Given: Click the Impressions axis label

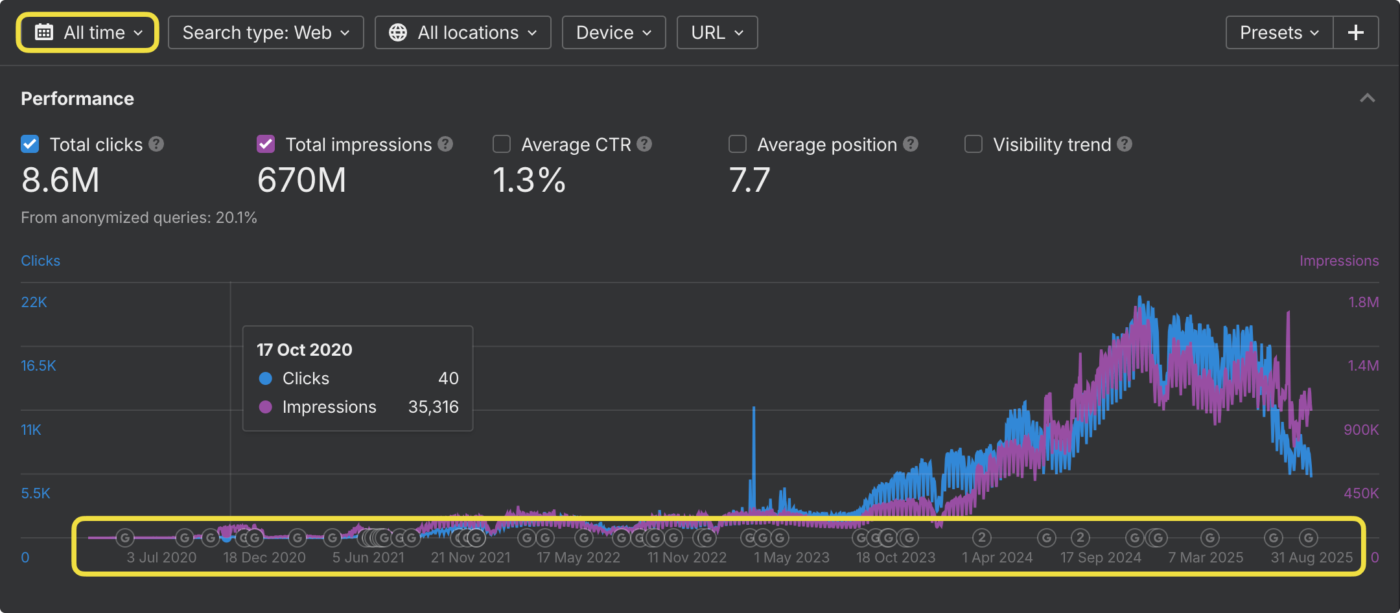Looking at the screenshot, I should pos(1339,260).
